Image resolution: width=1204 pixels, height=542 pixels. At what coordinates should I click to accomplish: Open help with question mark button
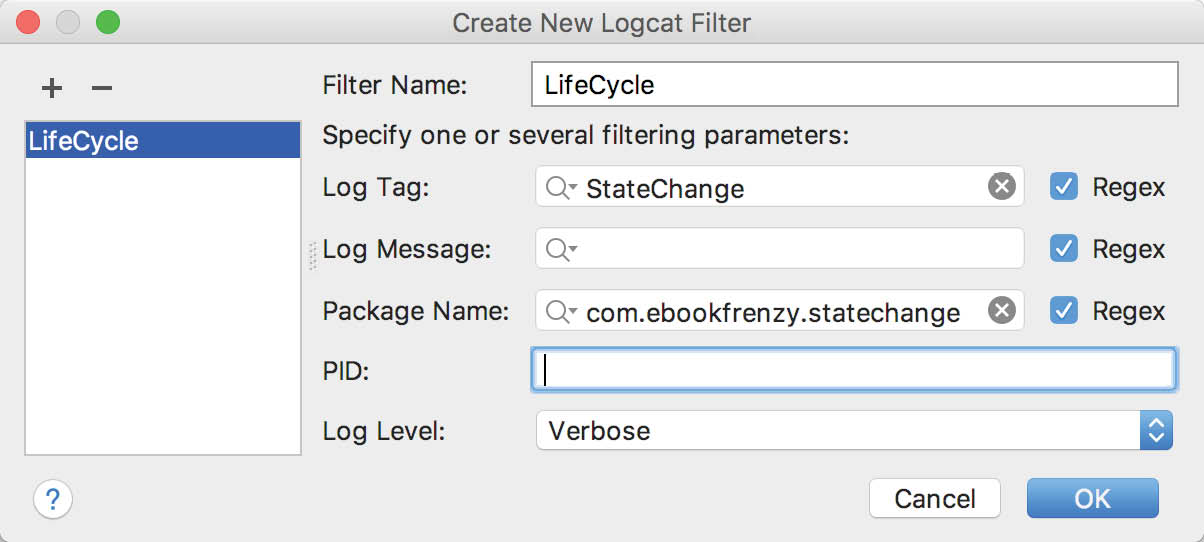pos(53,498)
